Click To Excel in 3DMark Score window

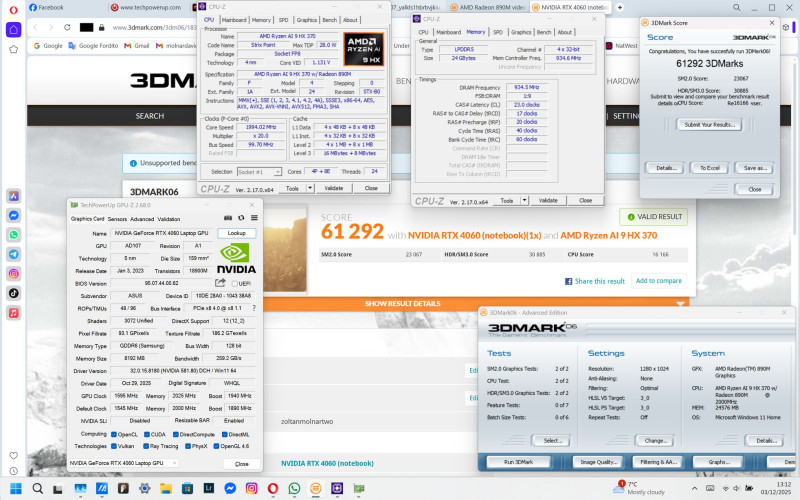tap(710, 168)
